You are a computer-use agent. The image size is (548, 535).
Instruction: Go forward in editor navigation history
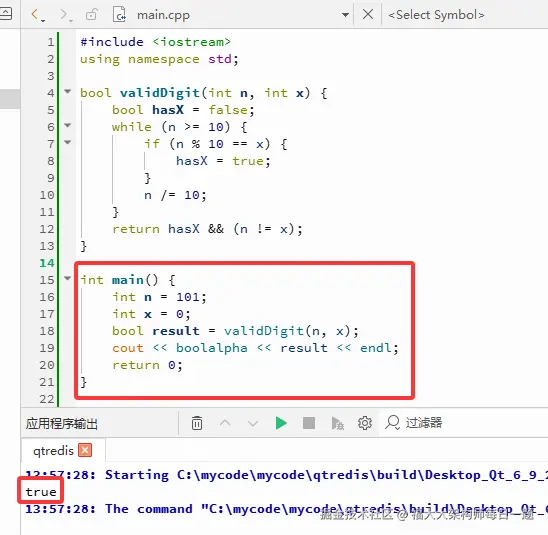[x=63, y=15]
